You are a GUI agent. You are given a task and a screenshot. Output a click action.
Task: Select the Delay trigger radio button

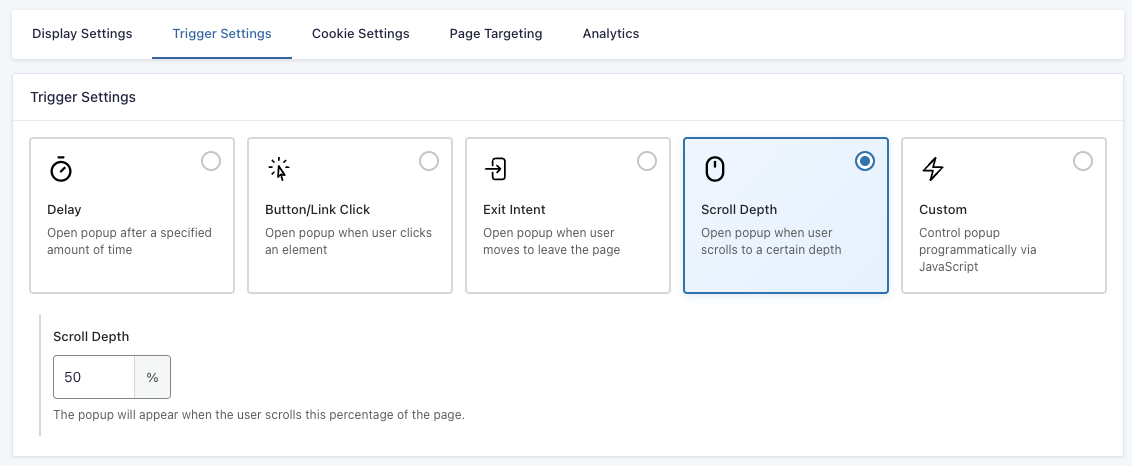211,161
